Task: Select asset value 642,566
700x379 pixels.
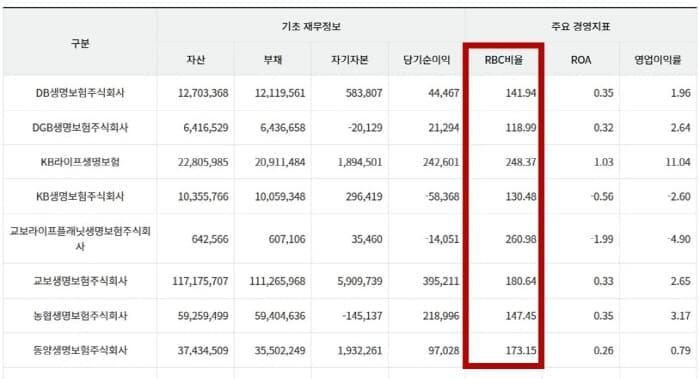Action: [x=210, y=239]
